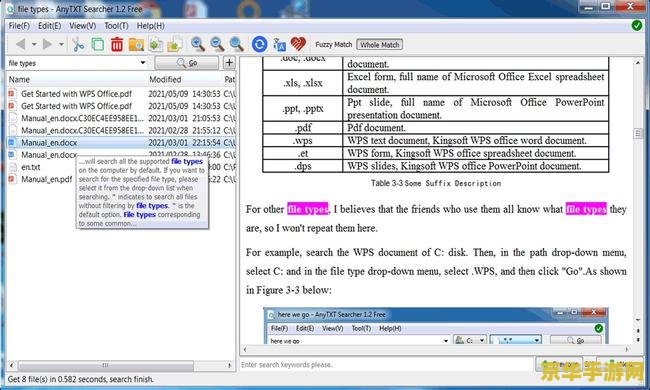Open the translate language icon

279,44
